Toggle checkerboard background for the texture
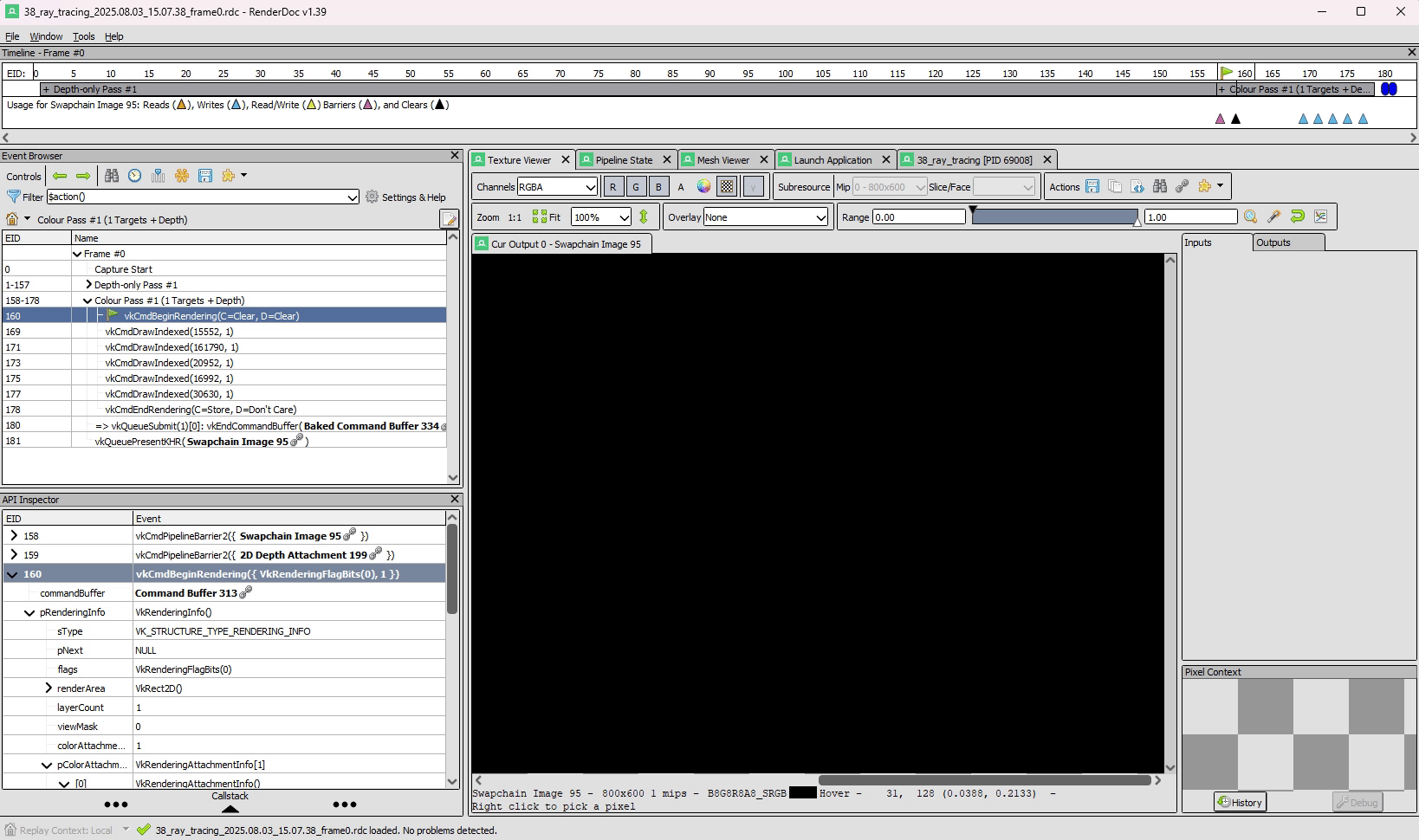This screenshot has width=1419, height=840. (x=726, y=186)
